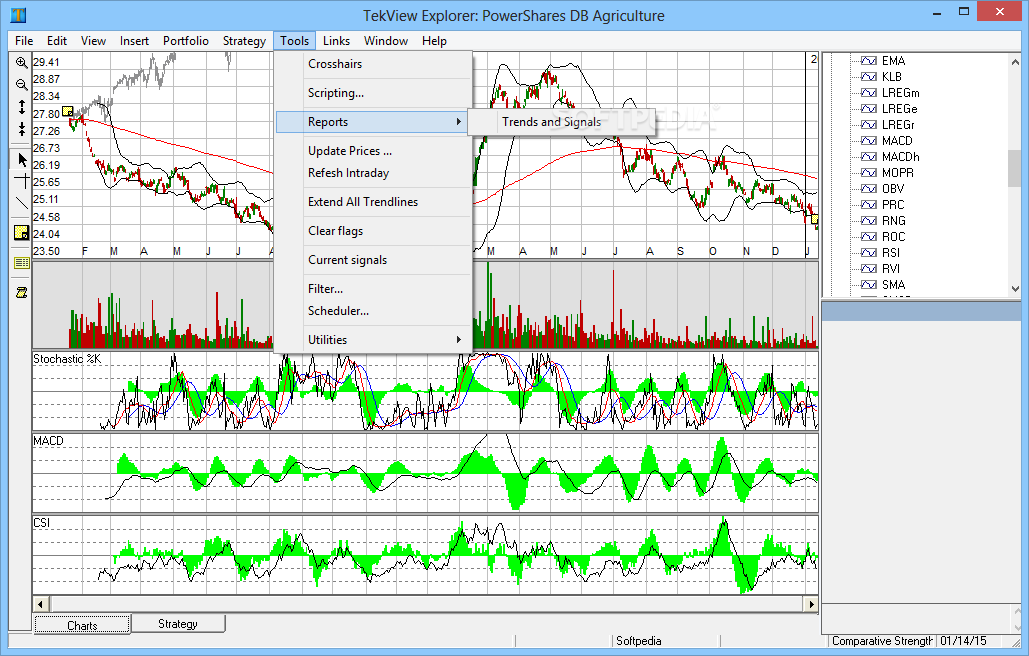Expand the Utilities submenu
Viewport: 1029px width, 656px height.
coord(373,340)
